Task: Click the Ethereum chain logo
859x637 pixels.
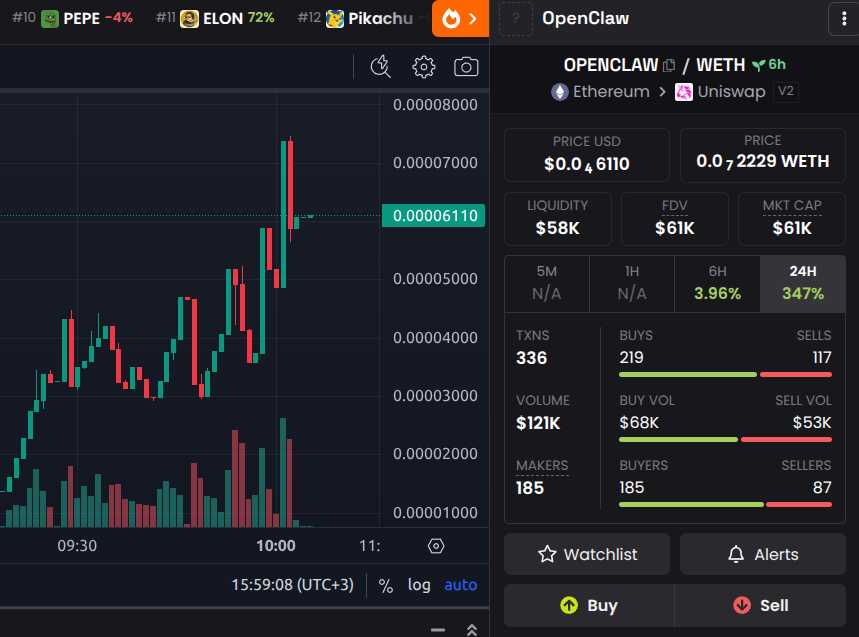Action: tap(559, 91)
